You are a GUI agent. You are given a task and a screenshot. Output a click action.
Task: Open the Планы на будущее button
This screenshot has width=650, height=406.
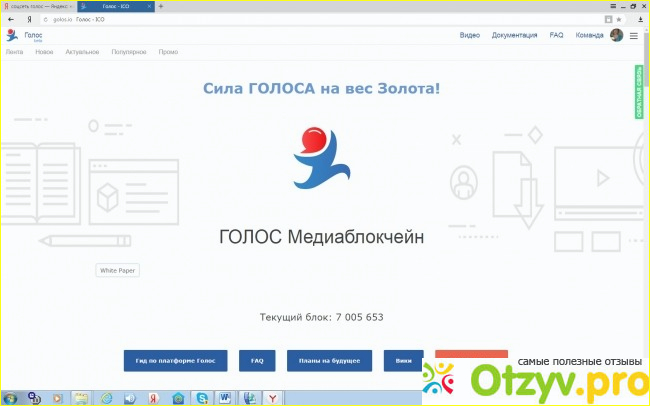point(329,360)
